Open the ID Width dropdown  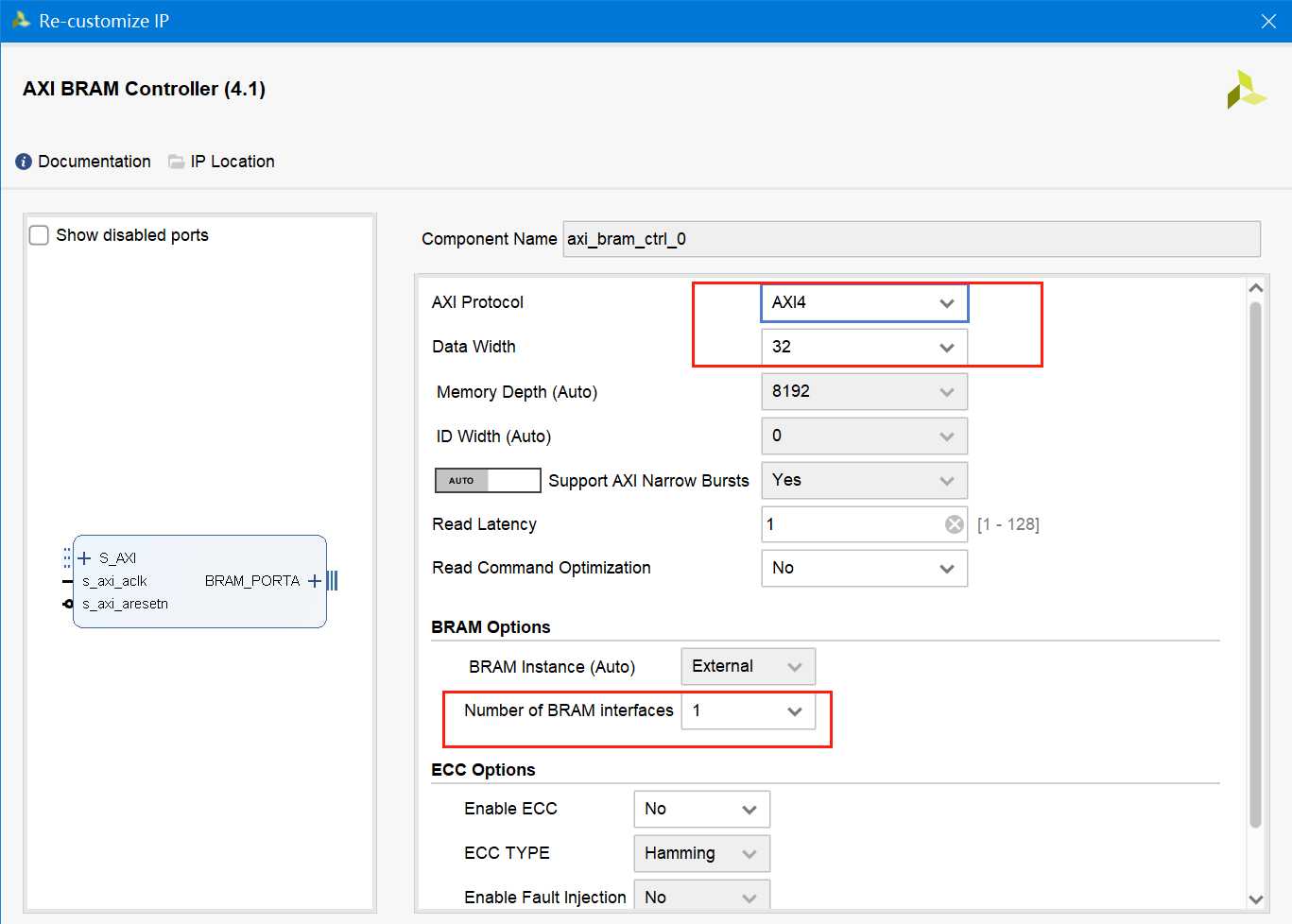[x=865, y=436]
